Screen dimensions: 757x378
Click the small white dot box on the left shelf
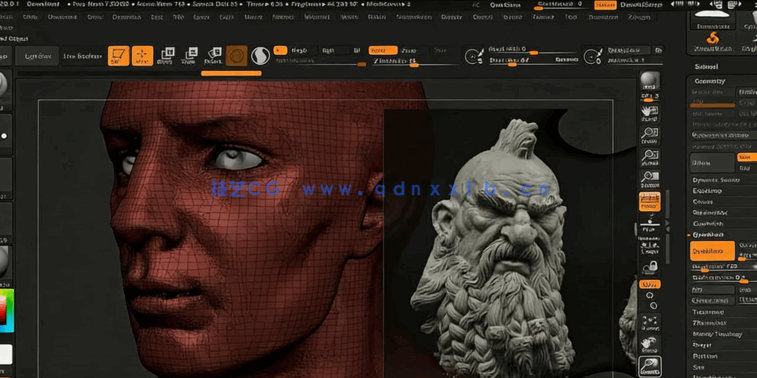click(x=4, y=136)
